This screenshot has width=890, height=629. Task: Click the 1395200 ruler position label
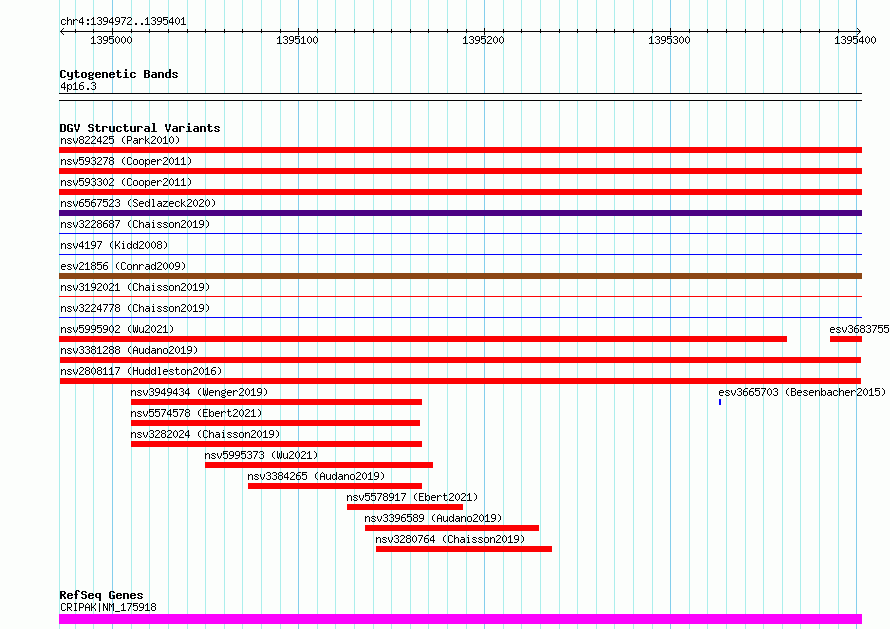483,40
